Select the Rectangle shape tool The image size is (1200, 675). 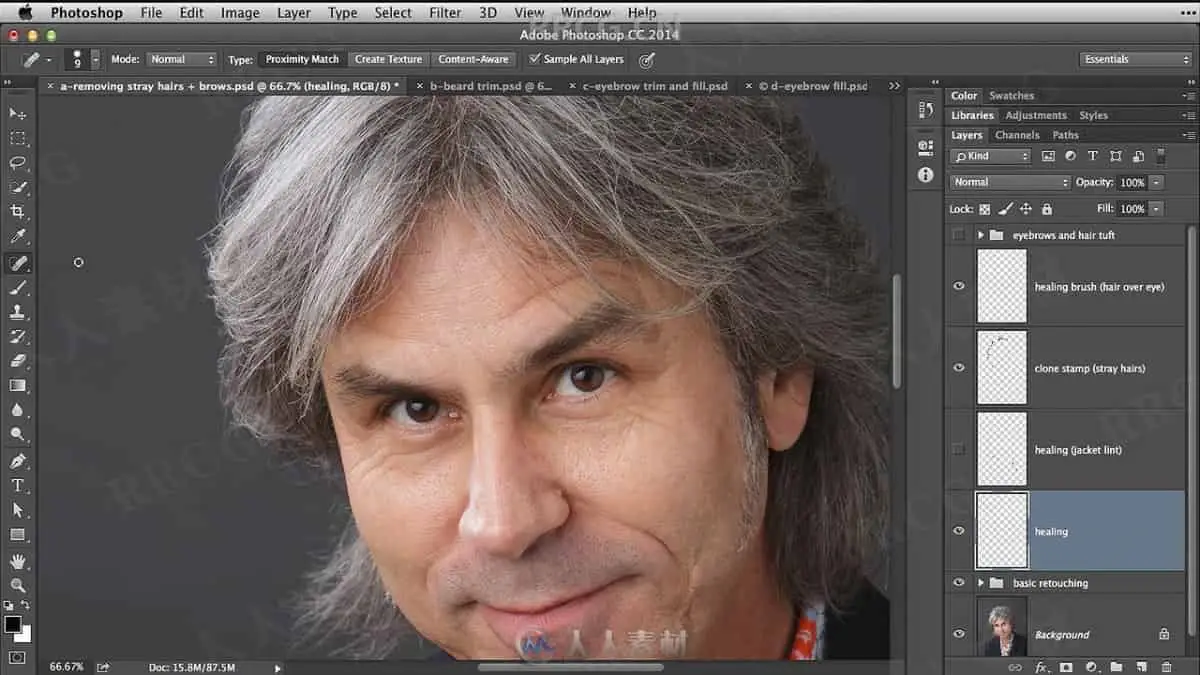pos(17,535)
